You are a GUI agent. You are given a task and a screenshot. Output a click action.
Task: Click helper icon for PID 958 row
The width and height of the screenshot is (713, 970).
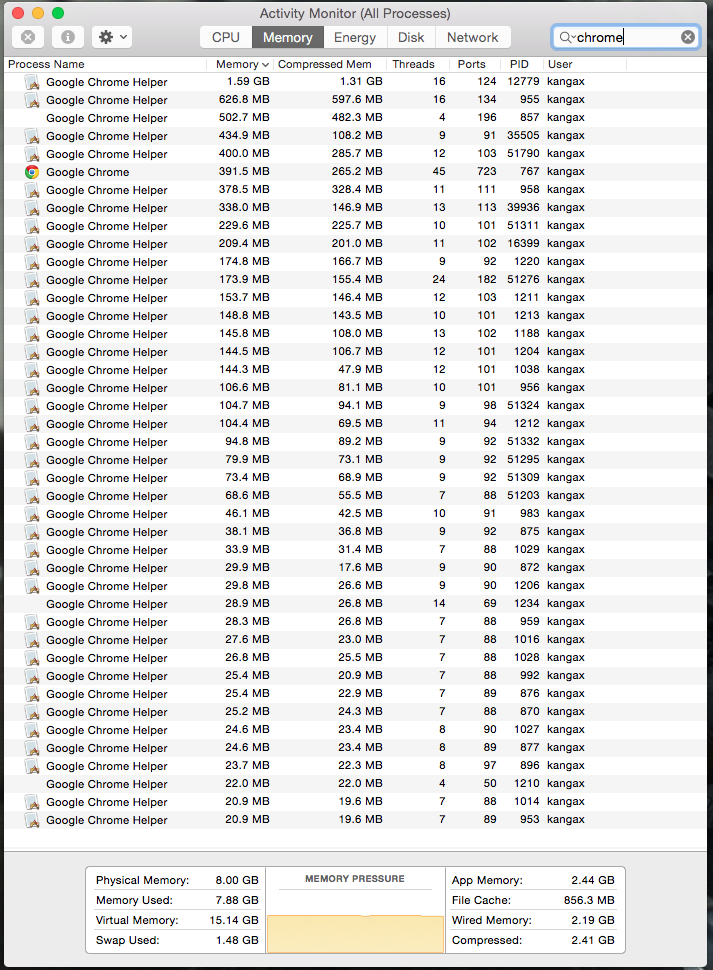tap(32, 190)
